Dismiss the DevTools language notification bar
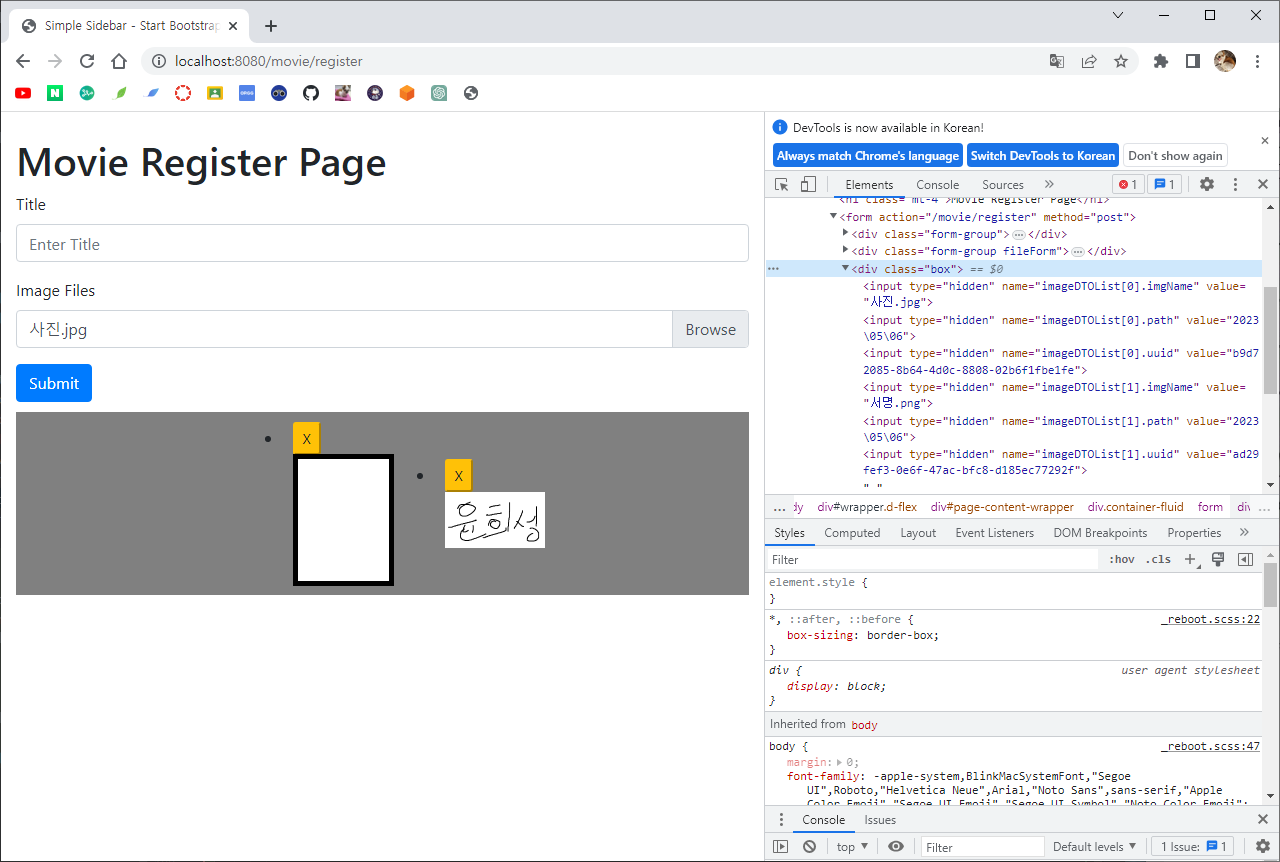1280x862 pixels. 1265,141
